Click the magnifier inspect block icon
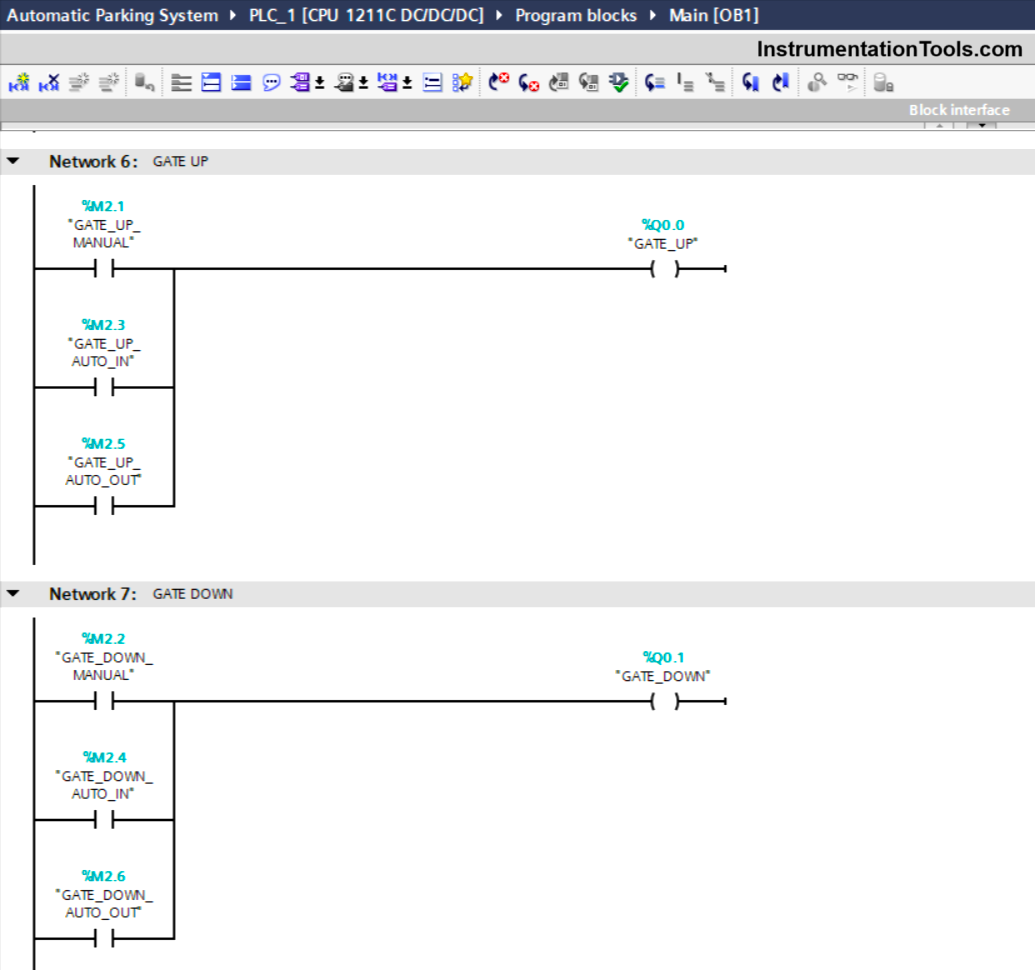 click(817, 82)
